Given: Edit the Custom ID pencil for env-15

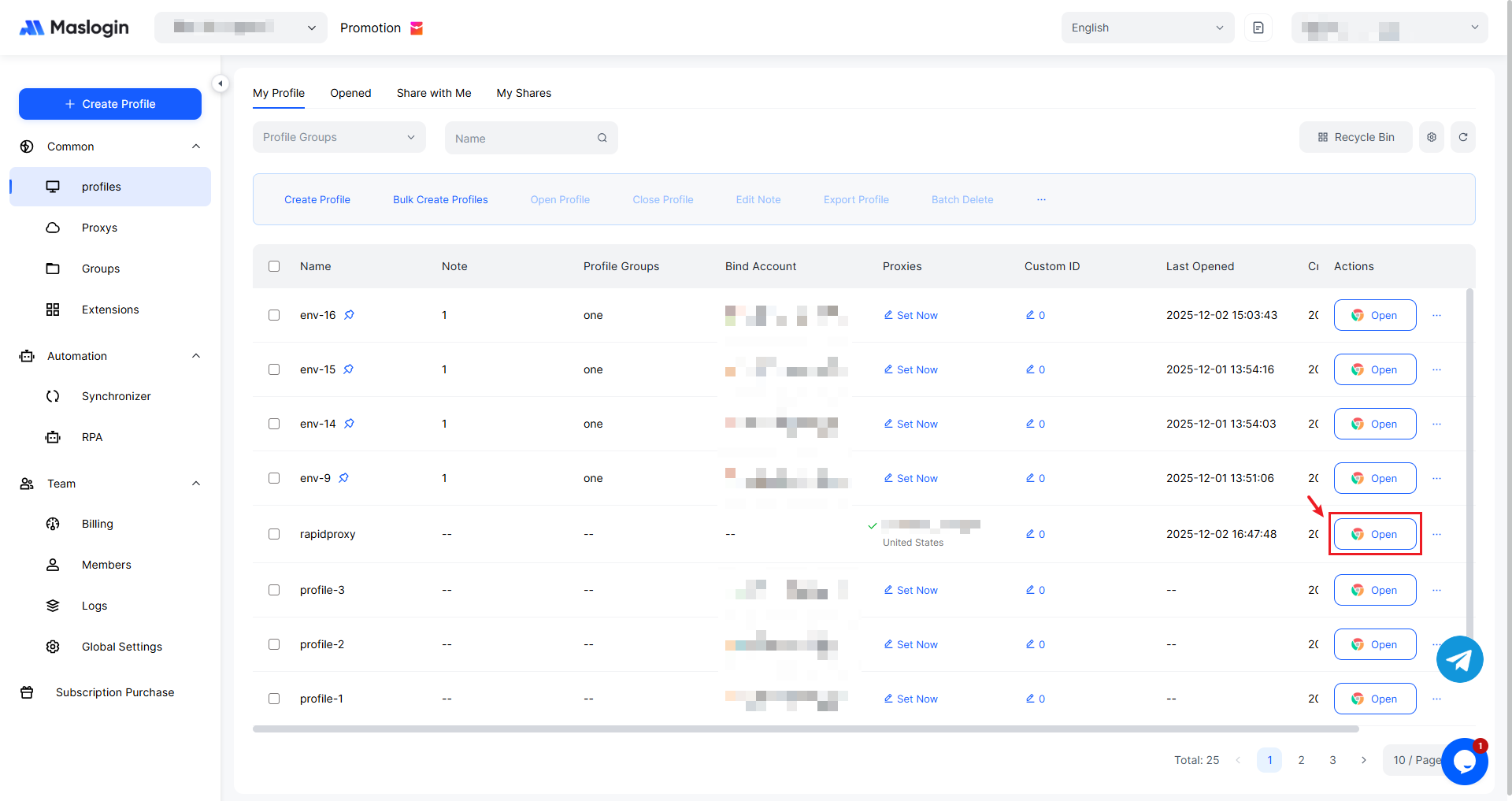Looking at the screenshot, I should tap(1030, 369).
